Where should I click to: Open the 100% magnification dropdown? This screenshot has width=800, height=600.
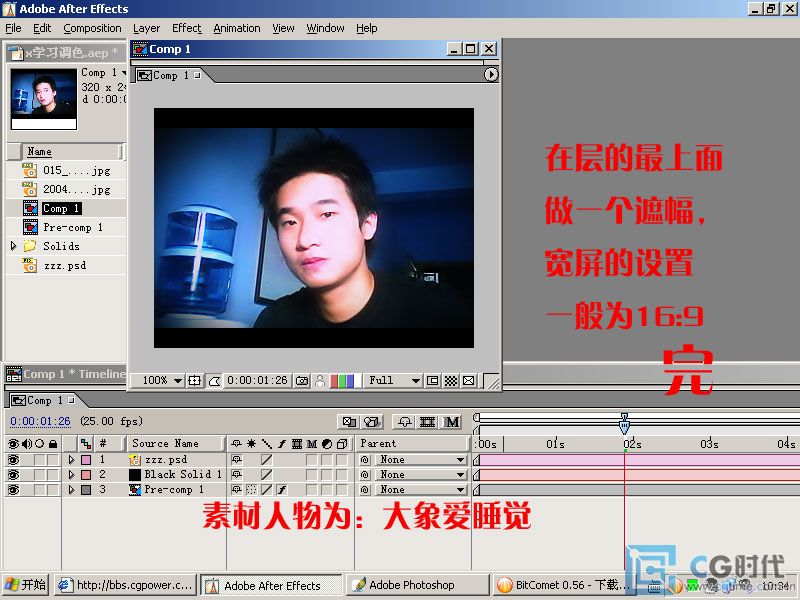(x=158, y=381)
